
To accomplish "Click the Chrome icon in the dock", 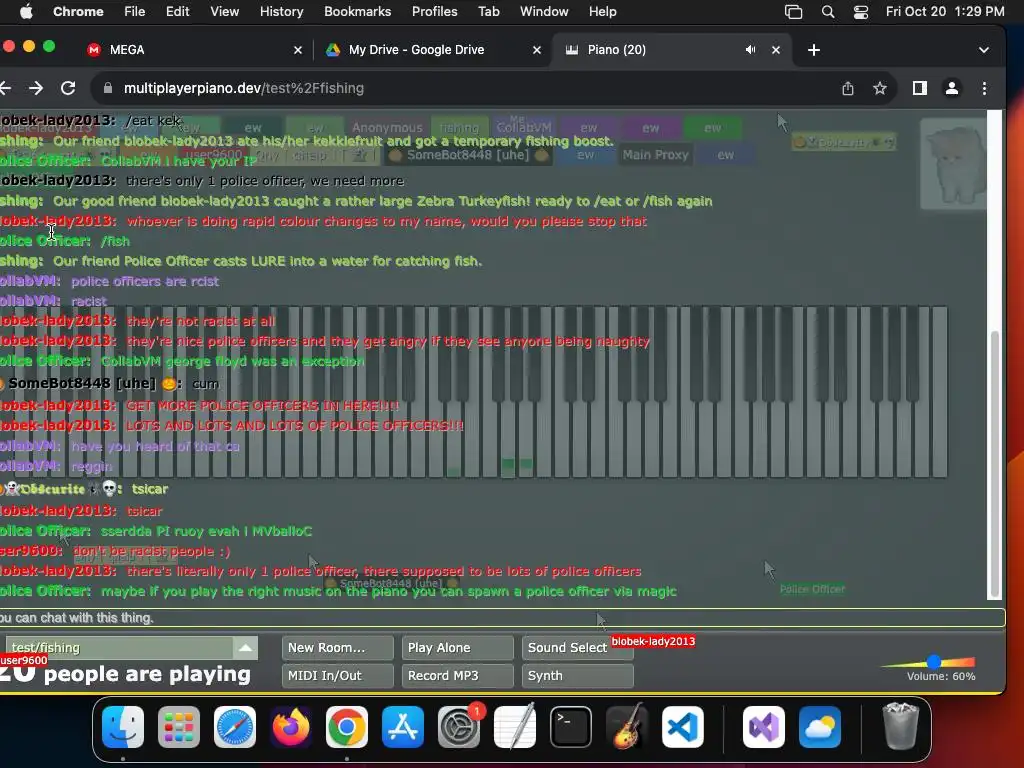I will [347, 727].
